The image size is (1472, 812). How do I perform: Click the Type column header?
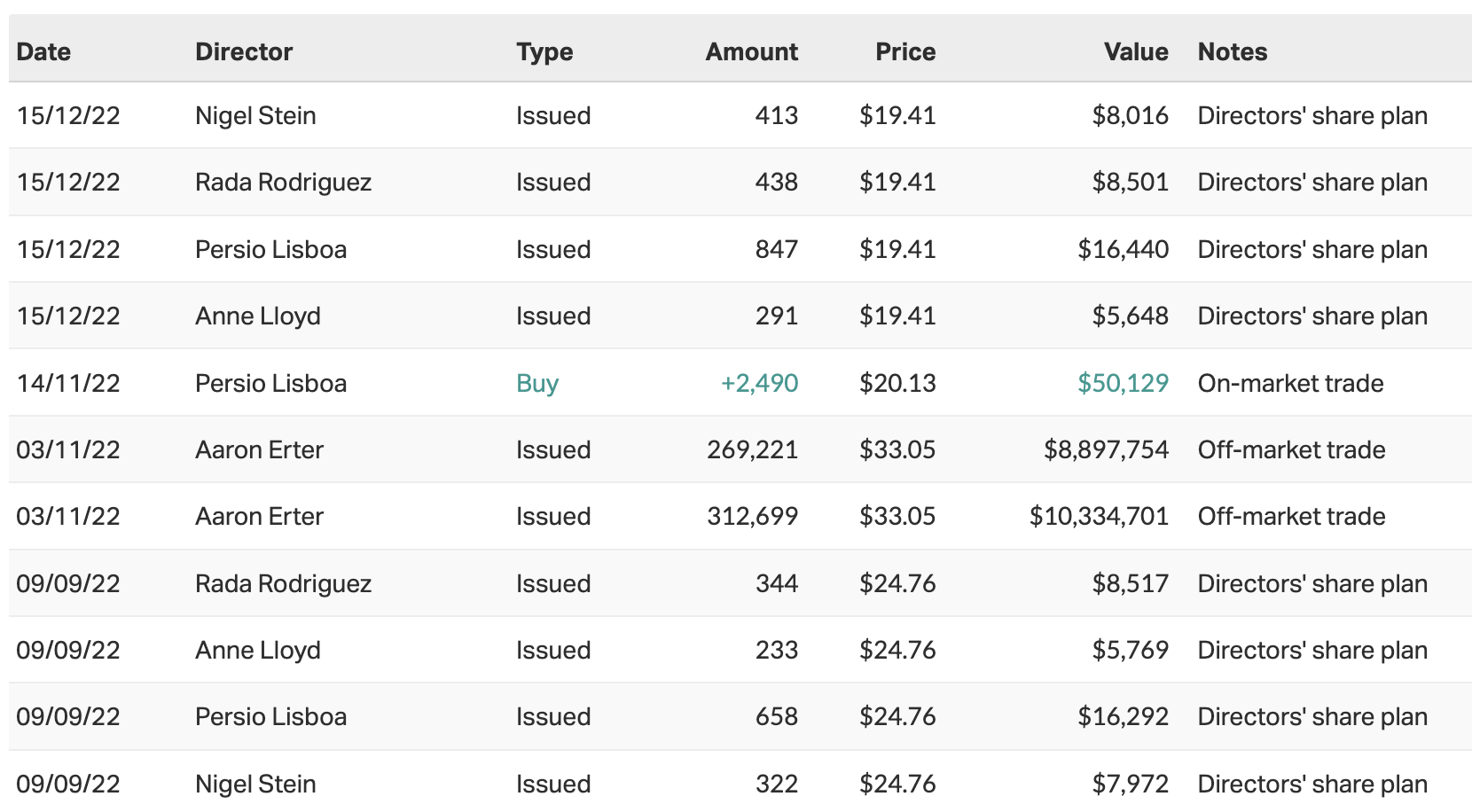[x=544, y=51]
